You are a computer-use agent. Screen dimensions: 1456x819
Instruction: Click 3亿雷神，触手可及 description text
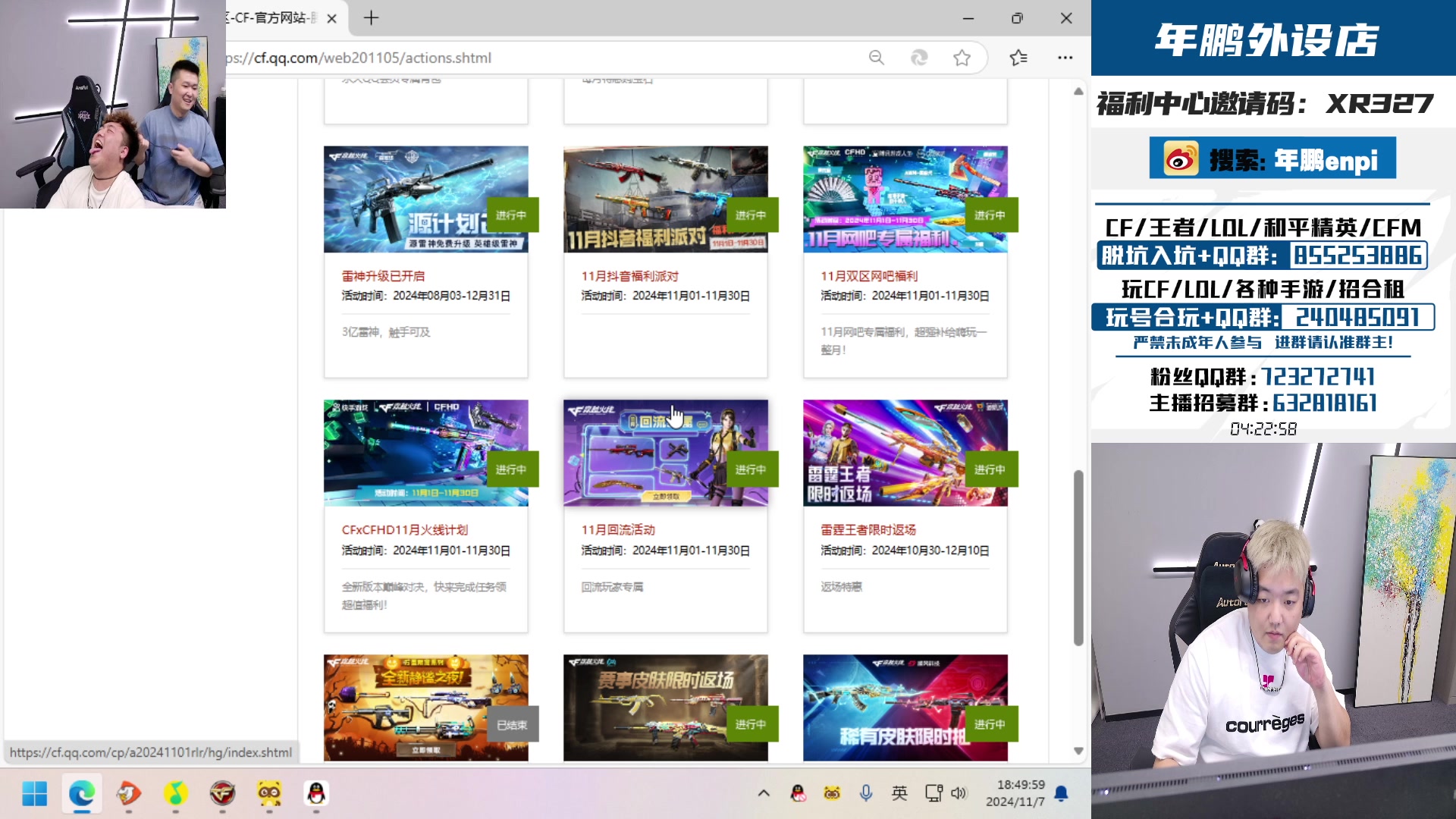click(x=386, y=332)
